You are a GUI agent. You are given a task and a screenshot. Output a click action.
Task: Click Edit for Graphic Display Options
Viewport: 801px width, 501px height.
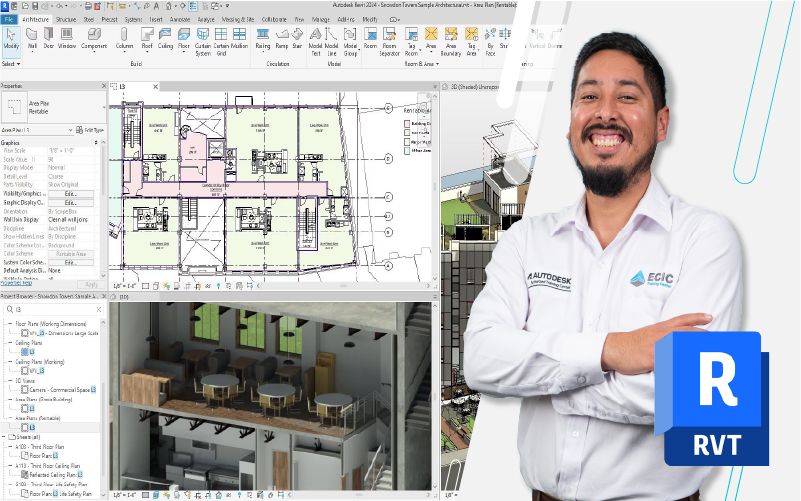70,203
